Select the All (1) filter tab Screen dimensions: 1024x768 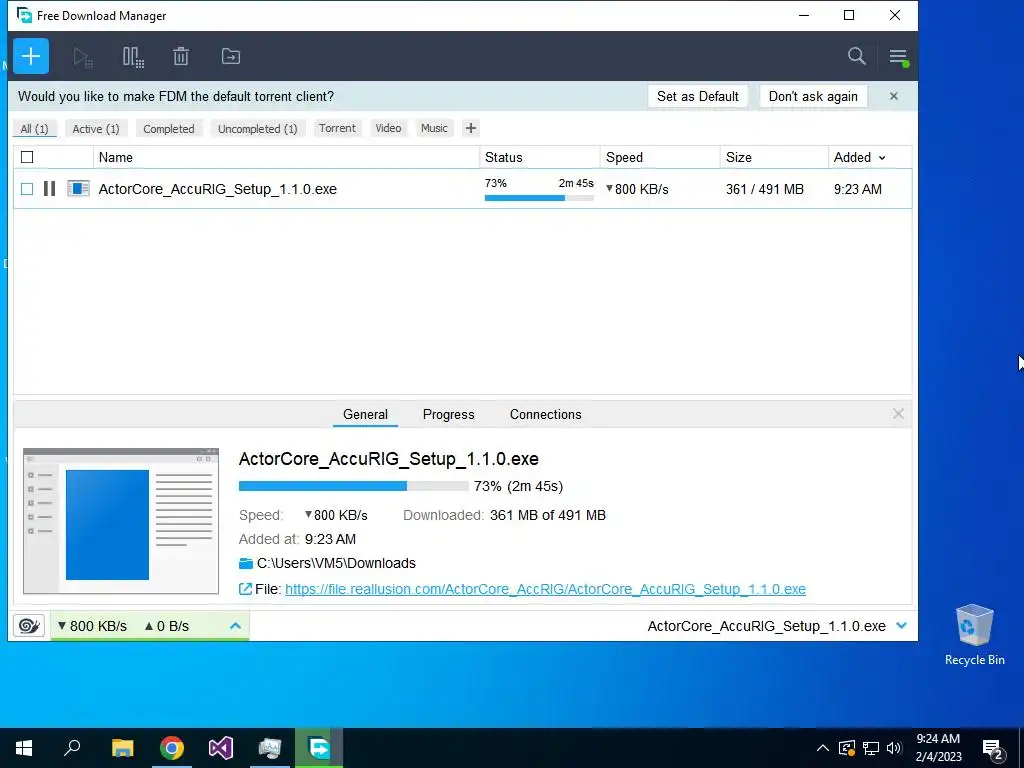[35, 129]
